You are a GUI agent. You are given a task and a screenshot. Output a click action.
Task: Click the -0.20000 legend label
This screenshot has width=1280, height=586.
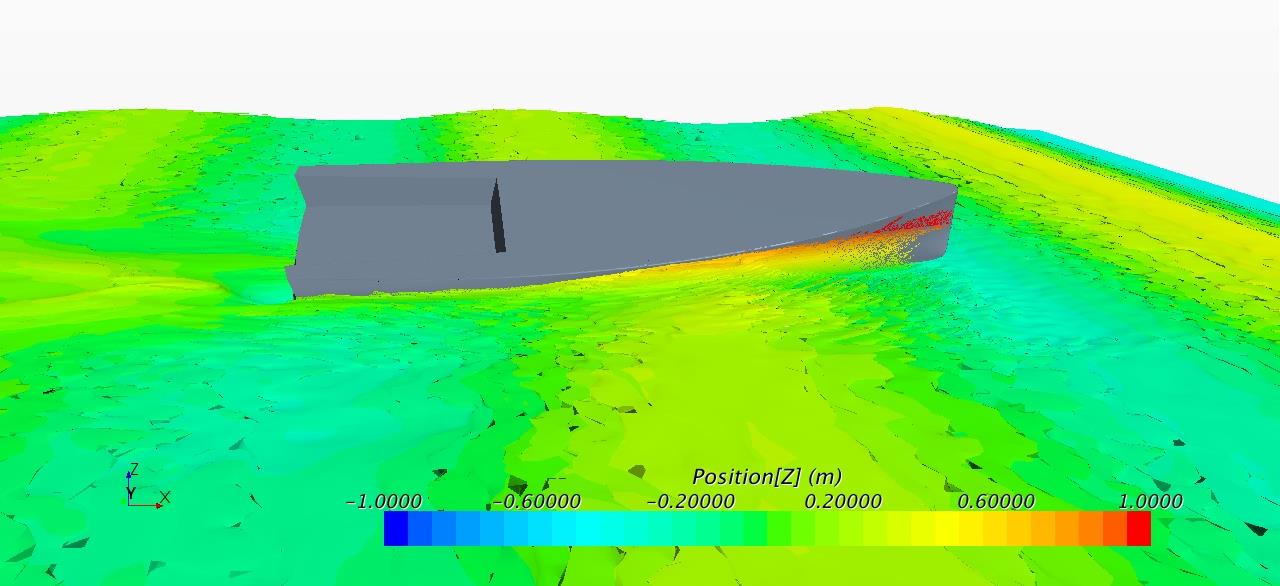690,501
